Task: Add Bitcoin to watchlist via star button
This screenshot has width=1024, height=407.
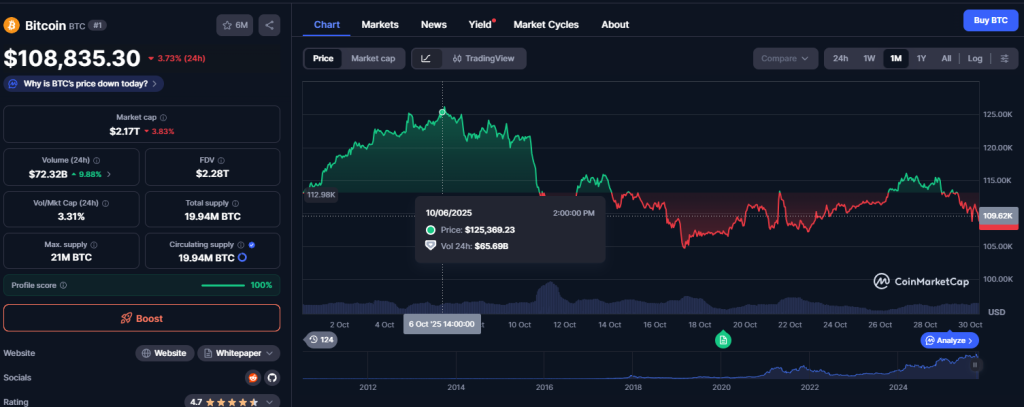Action: 235,25
